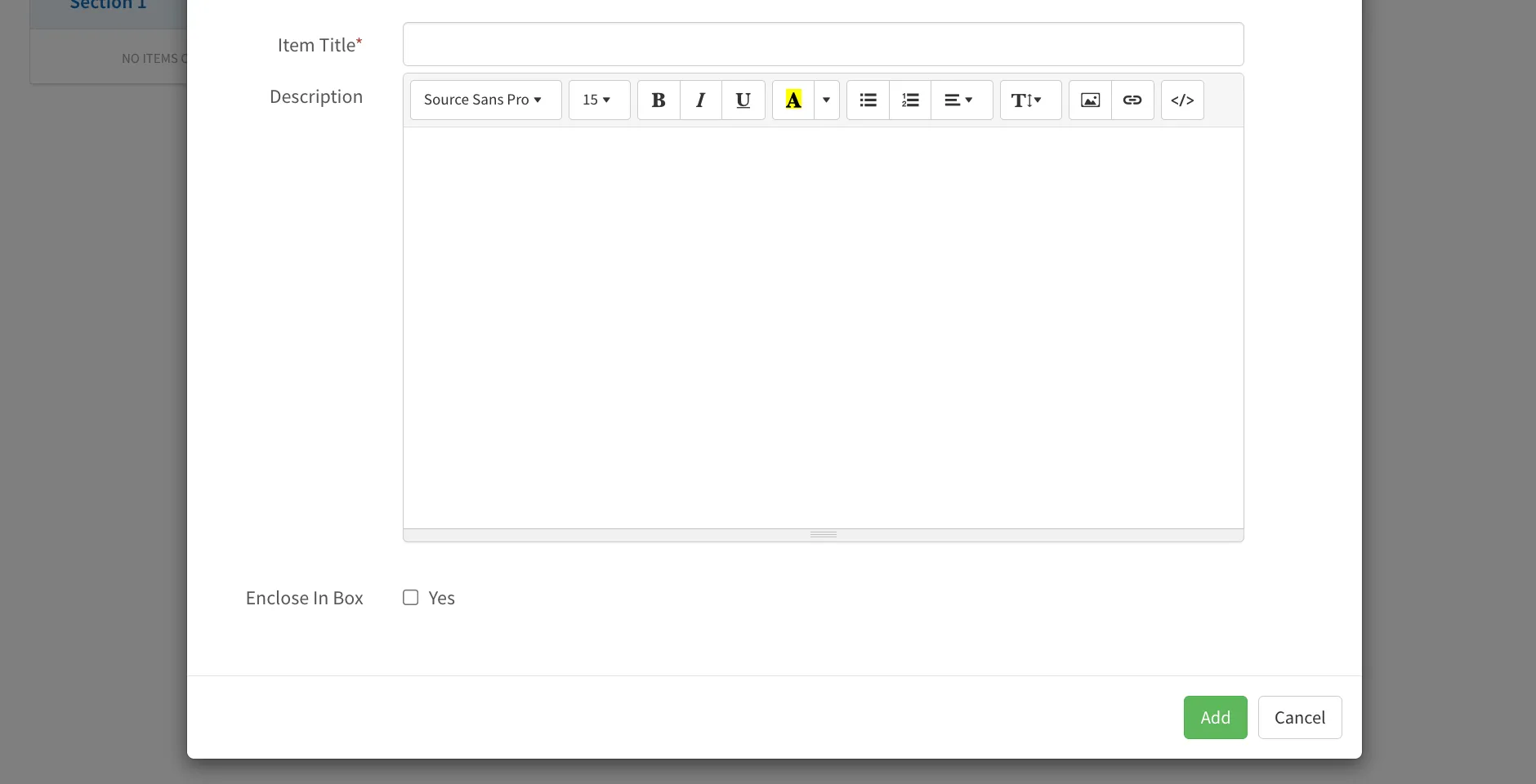Insert an ordered numbered list
Image resolution: width=1536 pixels, height=784 pixels.
pyautogui.click(x=910, y=100)
